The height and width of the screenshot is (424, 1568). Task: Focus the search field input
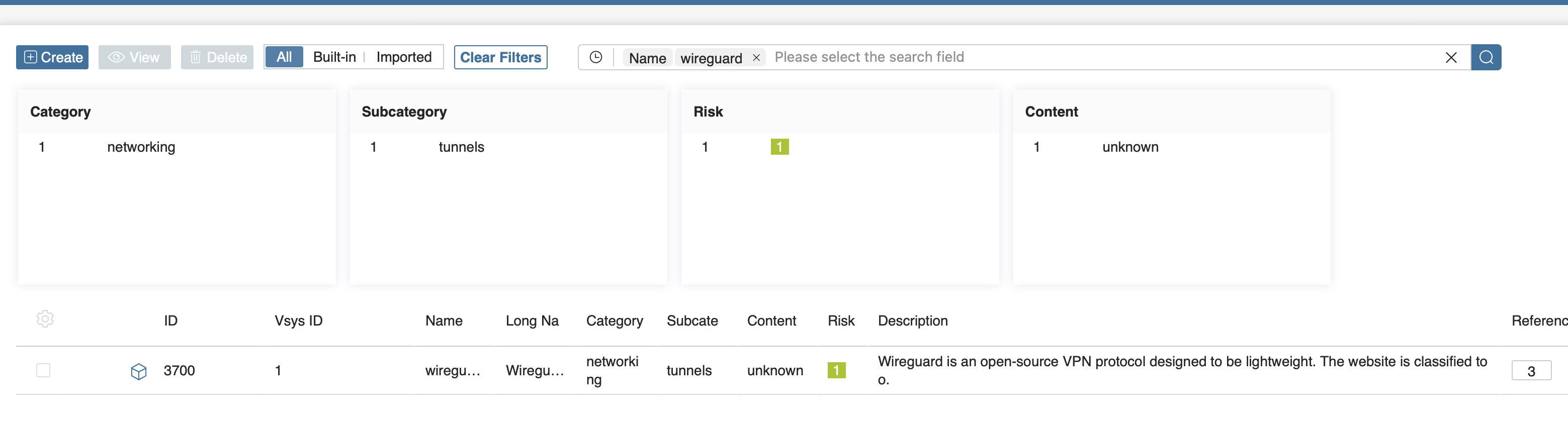tap(1096, 57)
